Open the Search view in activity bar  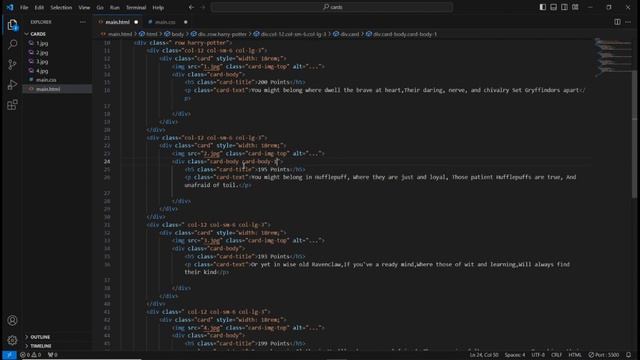pyautogui.click(x=12, y=44)
